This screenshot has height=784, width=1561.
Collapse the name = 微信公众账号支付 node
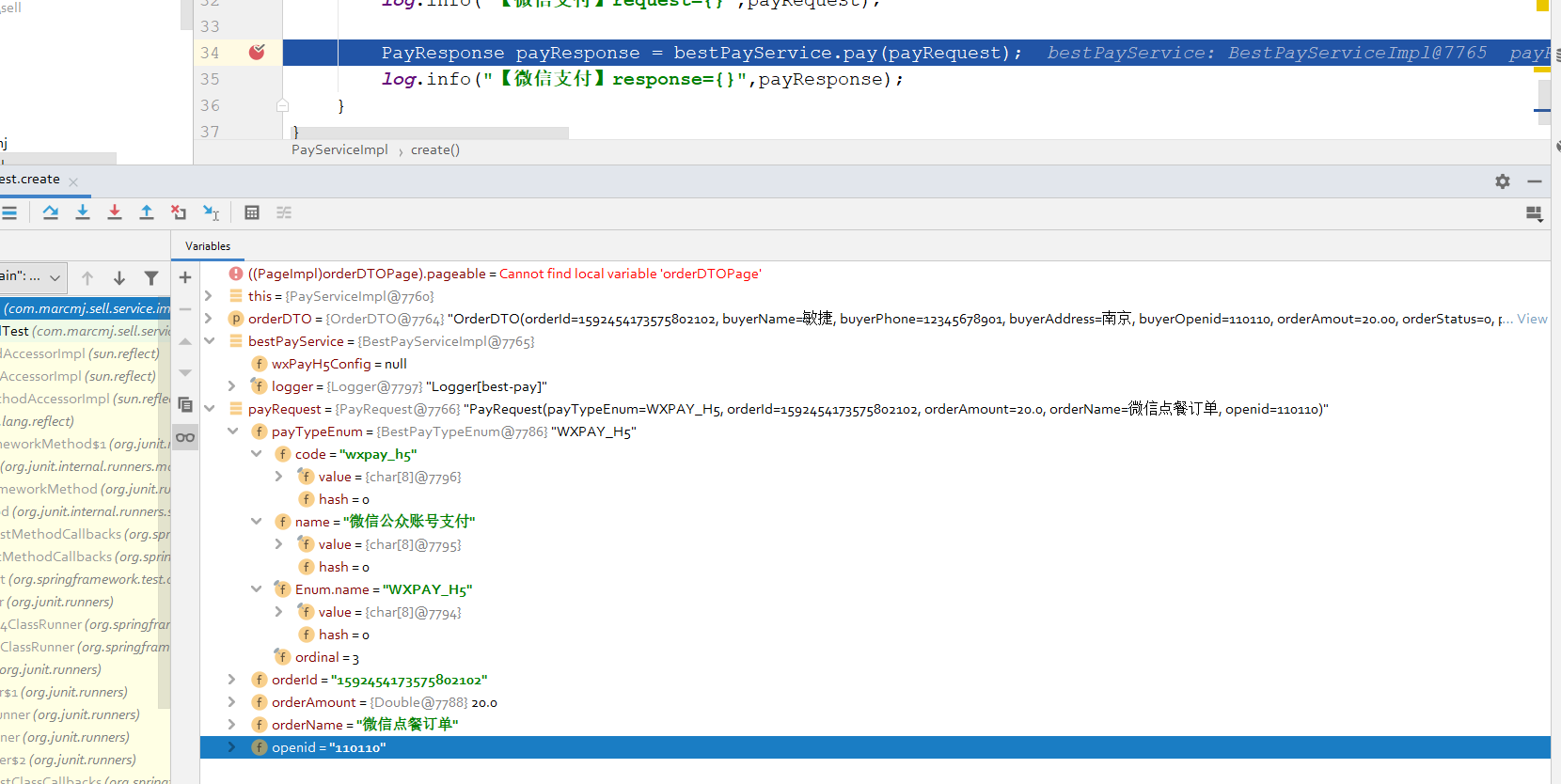coord(256,522)
